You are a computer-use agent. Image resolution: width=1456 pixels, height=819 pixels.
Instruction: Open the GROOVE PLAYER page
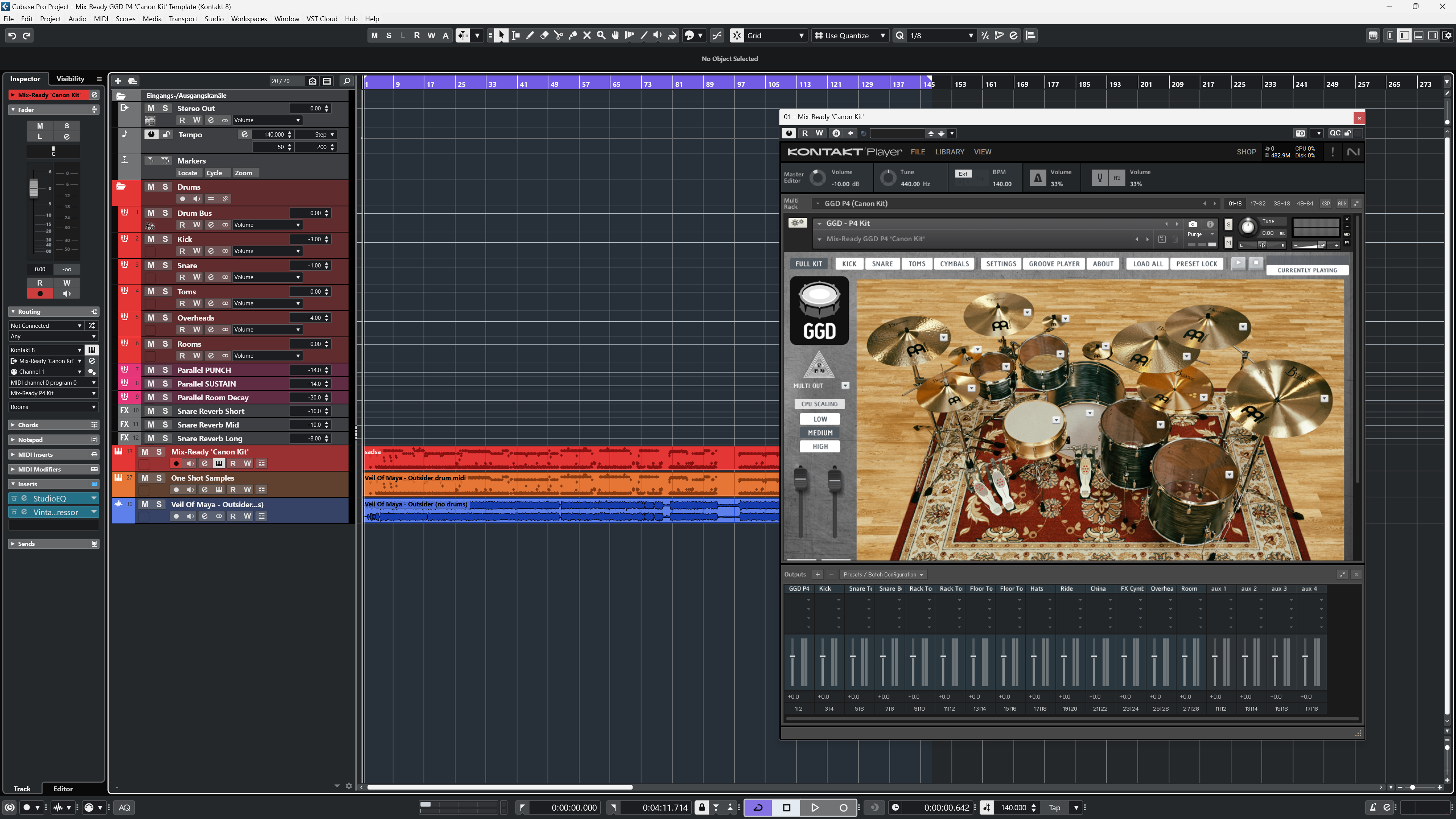(1054, 263)
